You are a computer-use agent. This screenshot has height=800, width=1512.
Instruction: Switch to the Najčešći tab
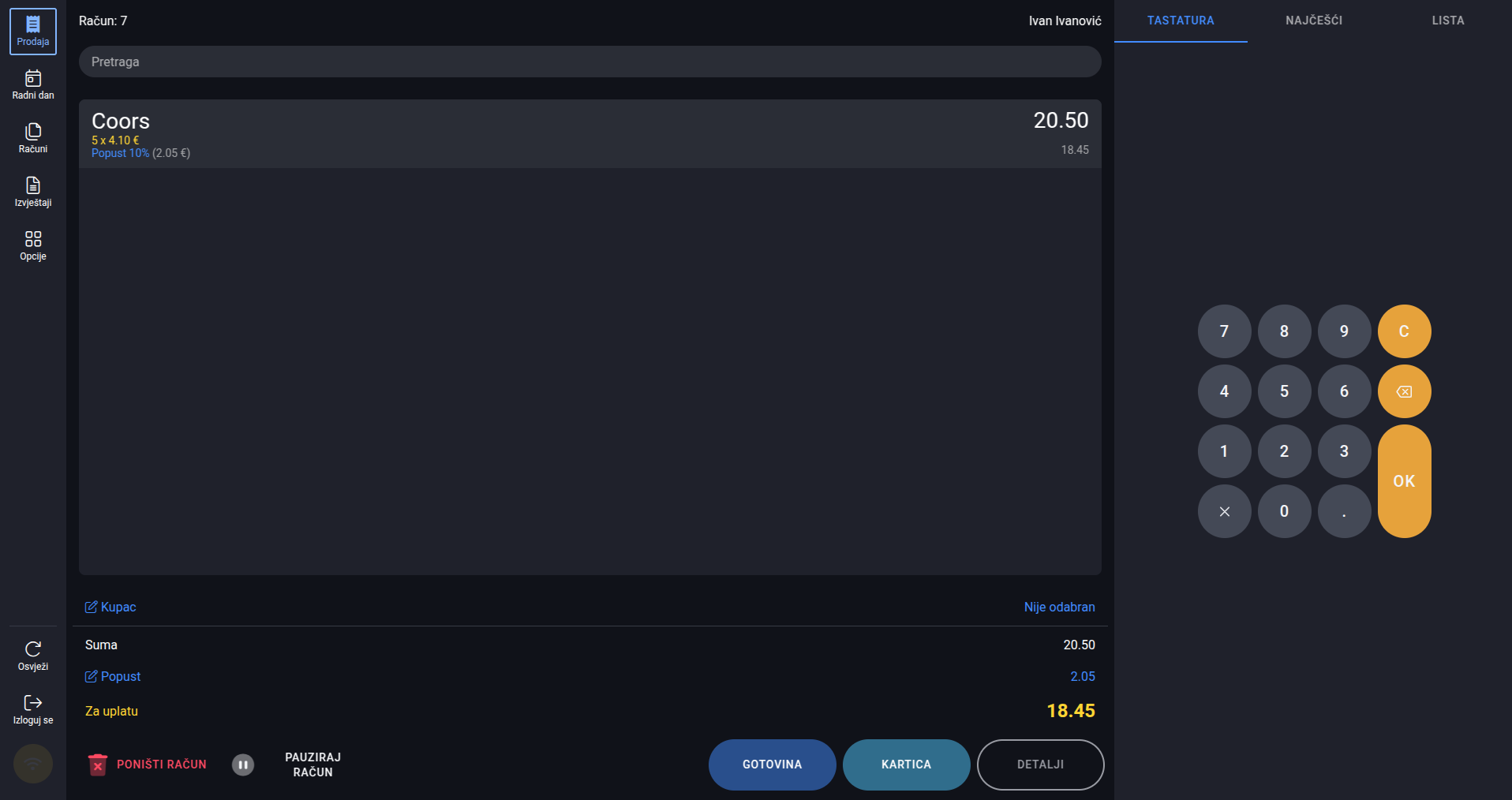[1313, 21]
